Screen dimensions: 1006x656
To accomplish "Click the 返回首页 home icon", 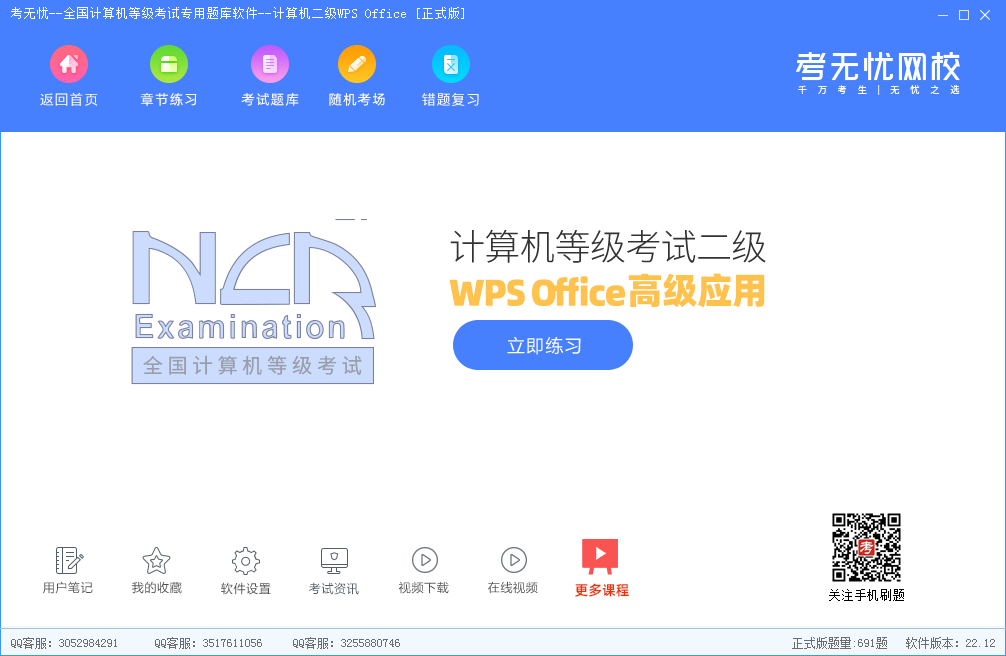I will point(69,66).
